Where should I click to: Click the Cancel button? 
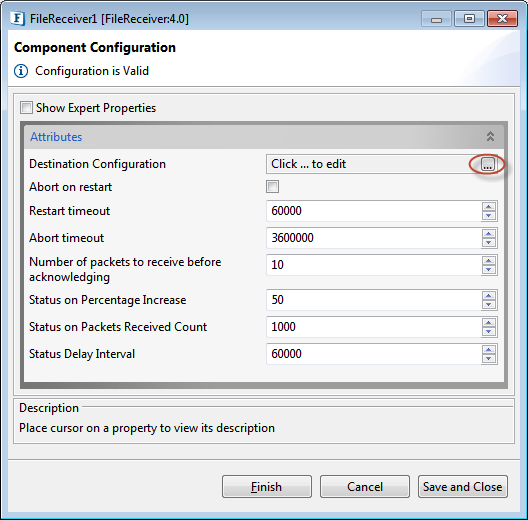(365, 487)
